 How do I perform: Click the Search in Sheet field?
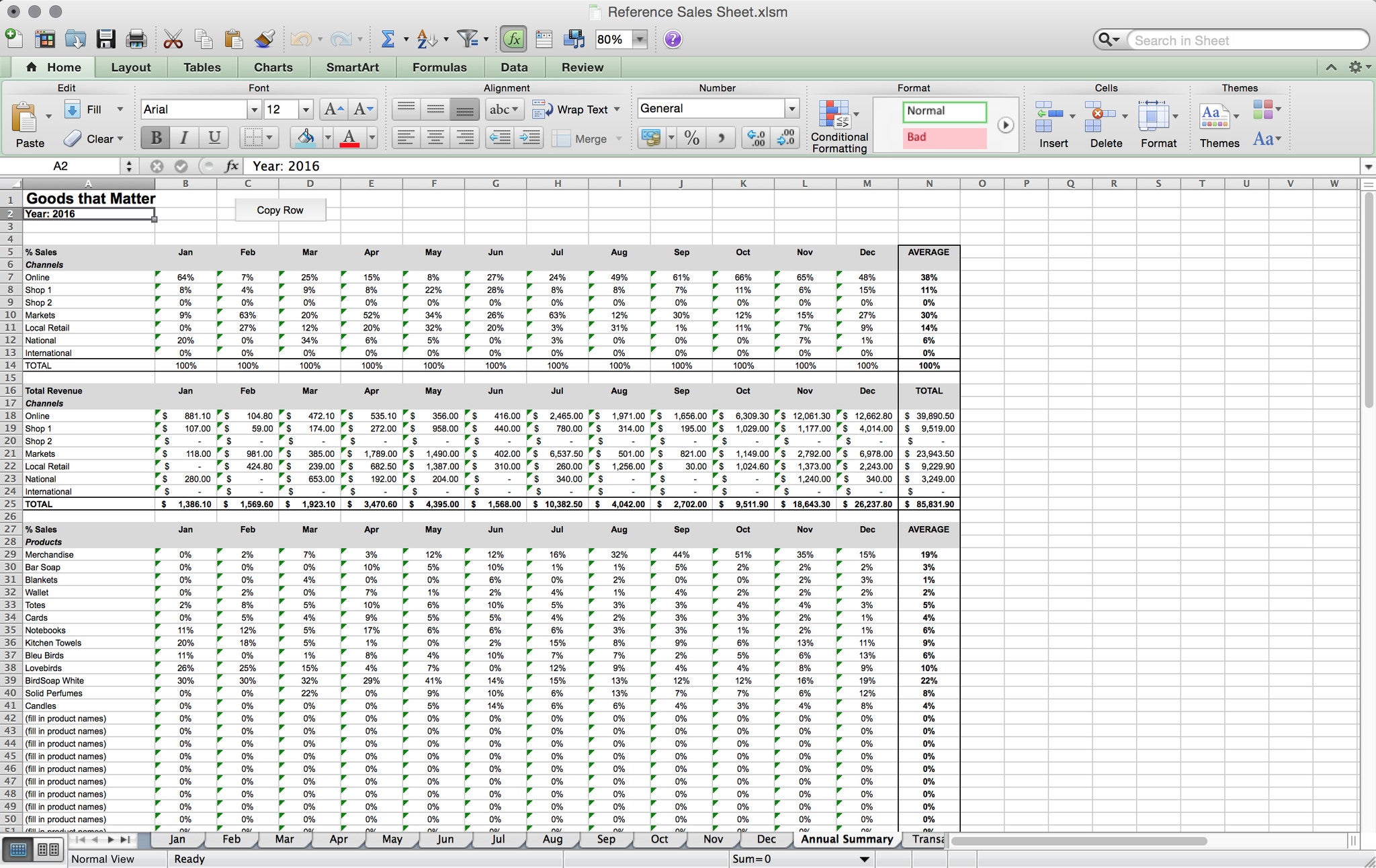[x=1246, y=40]
